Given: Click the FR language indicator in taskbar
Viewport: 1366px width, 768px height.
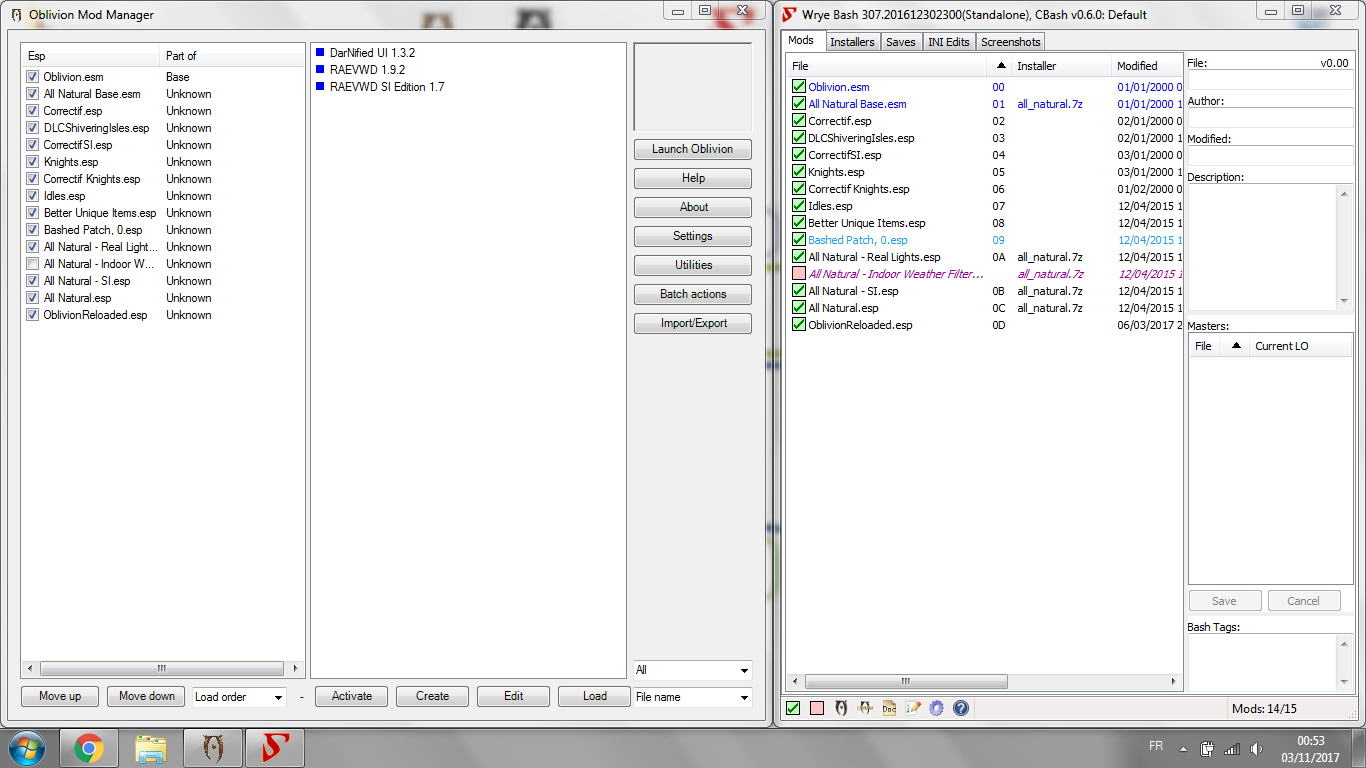Looking at the screenshot, I should 1155,746.
